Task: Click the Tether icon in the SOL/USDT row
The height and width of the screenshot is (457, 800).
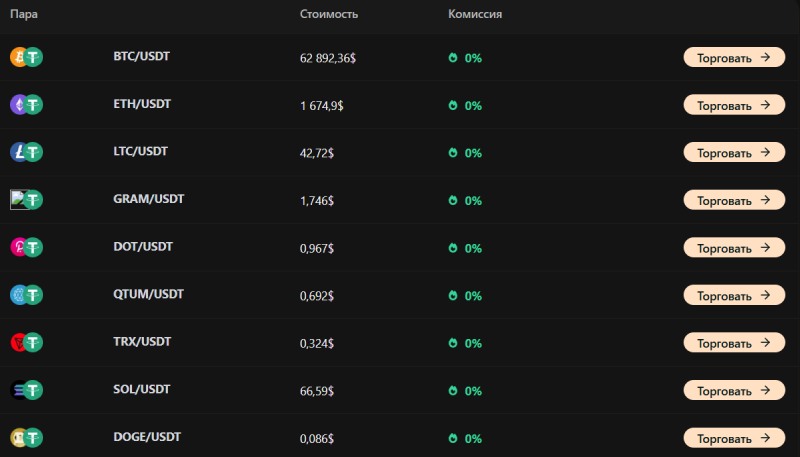Action: point(33,390)
